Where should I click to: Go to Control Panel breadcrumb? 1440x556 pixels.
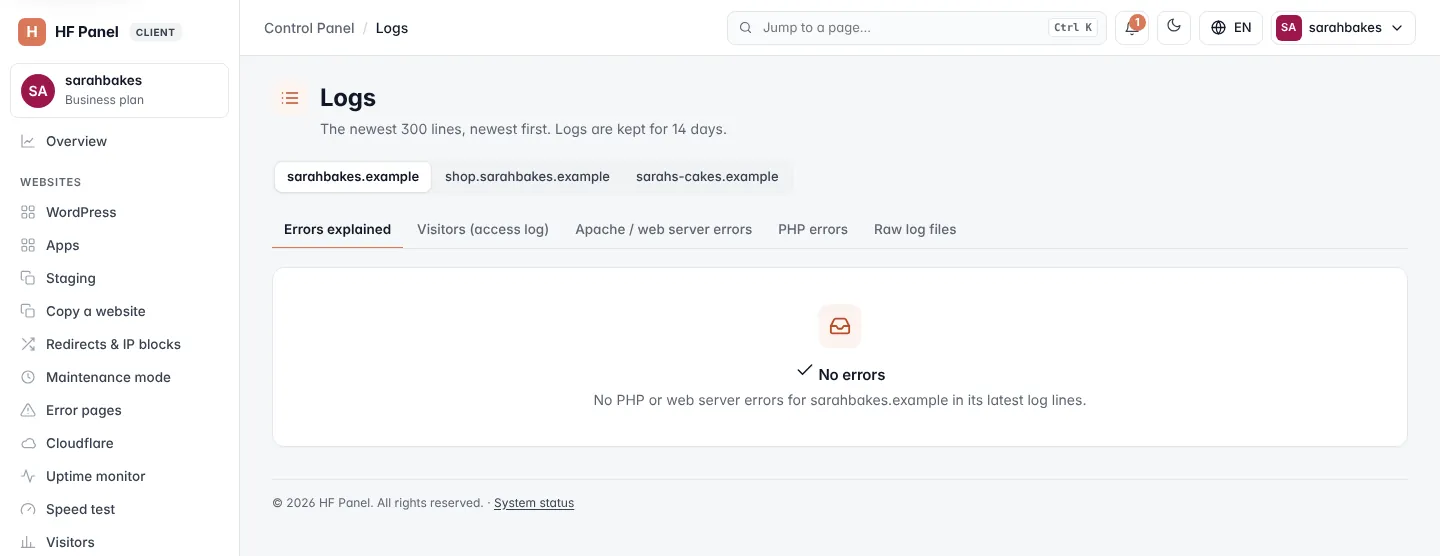(x=309, y=28)
